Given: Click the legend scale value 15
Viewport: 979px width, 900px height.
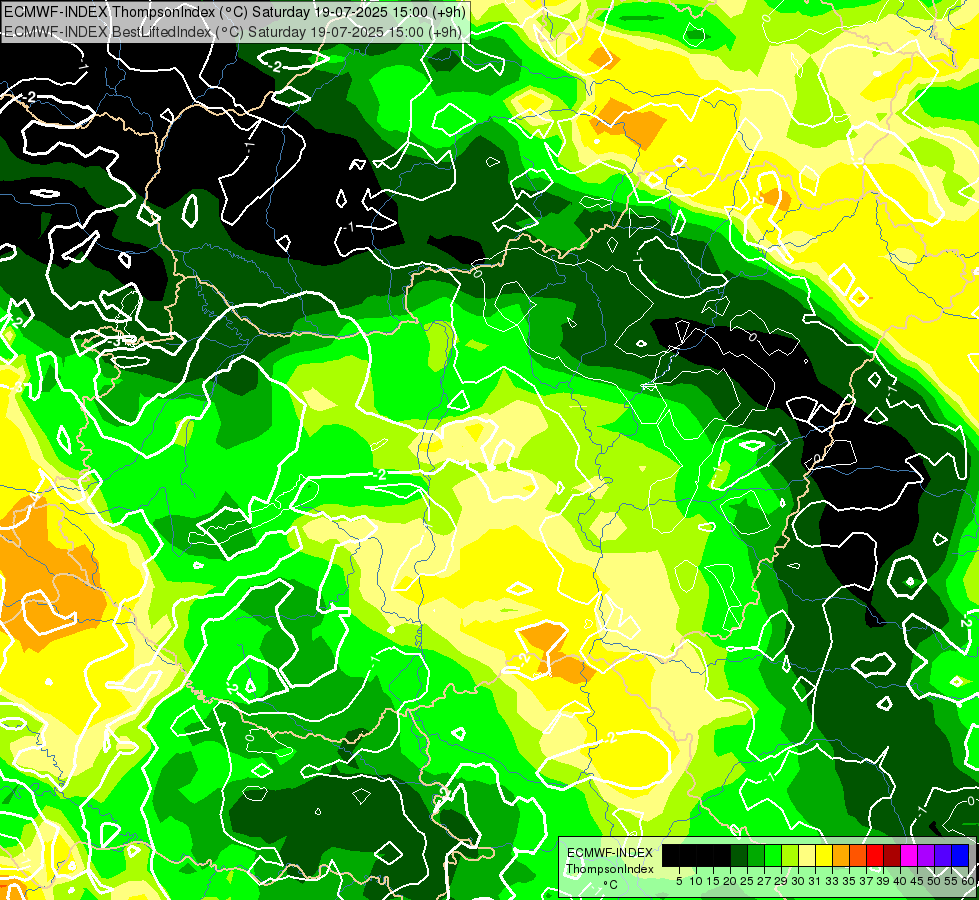Looking at the screenshot, I should point(713,881).
